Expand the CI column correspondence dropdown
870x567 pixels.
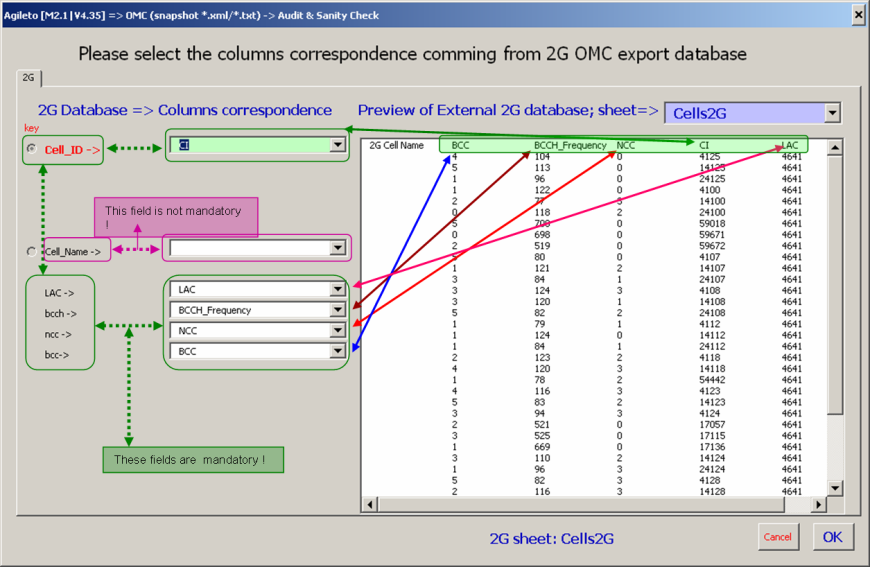pyautogui.click(x=337, y=146)
